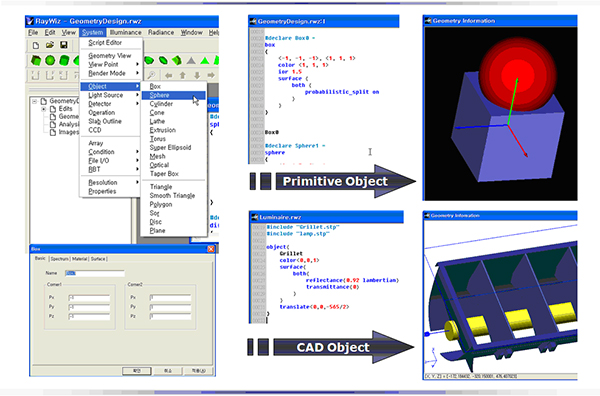Click the Corner2 Pz input field

(x=170, y=317)
